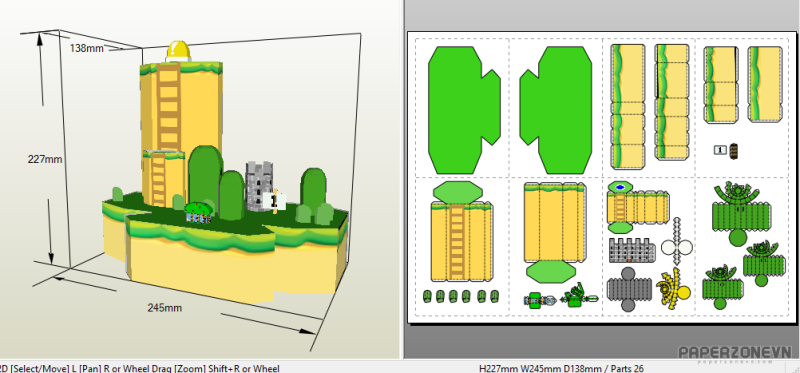Image resolution: width=800 pixels, height=373 pixels.
Task: Click the 227mm height dimension label
Action: [x=45, y=159]
